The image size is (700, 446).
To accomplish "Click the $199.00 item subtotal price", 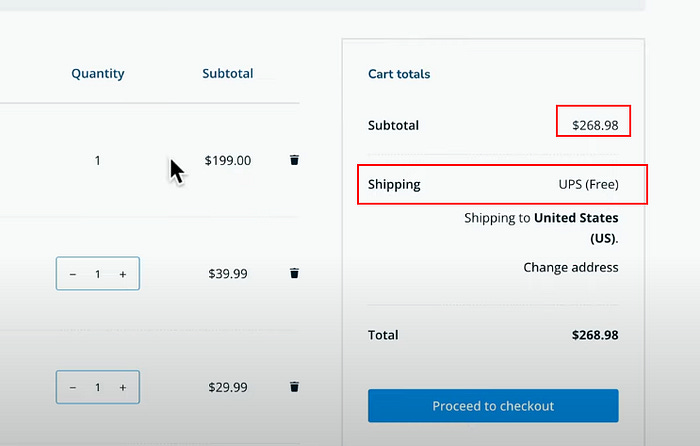I will (x=228, y=160).
